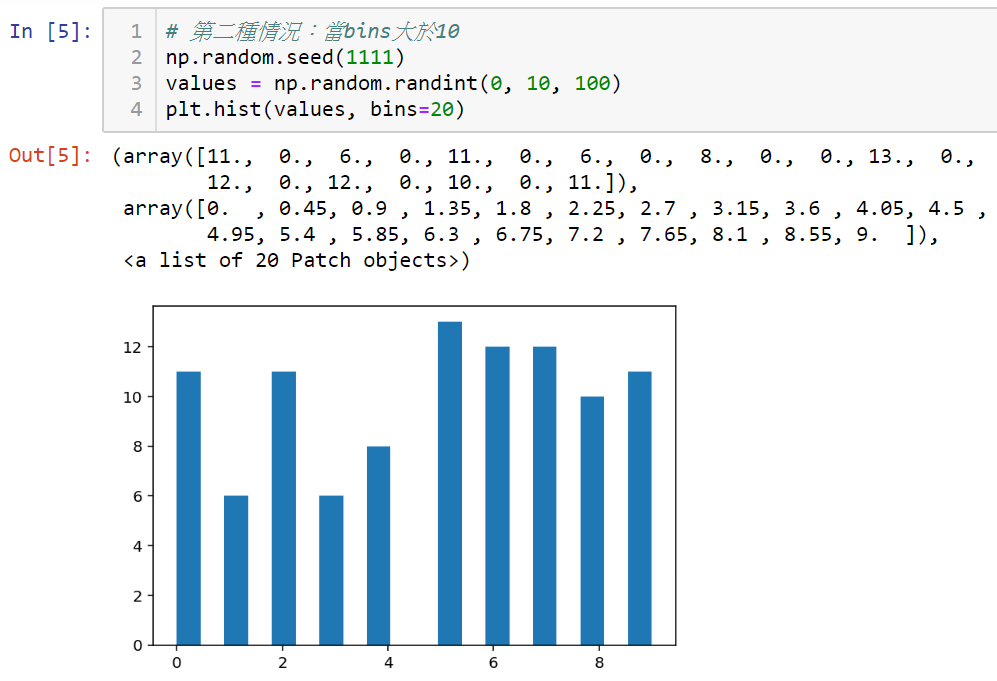Screen dimensions: 997x681
Task: Click the 8 label on the x-axis
Action: (599, 662)
